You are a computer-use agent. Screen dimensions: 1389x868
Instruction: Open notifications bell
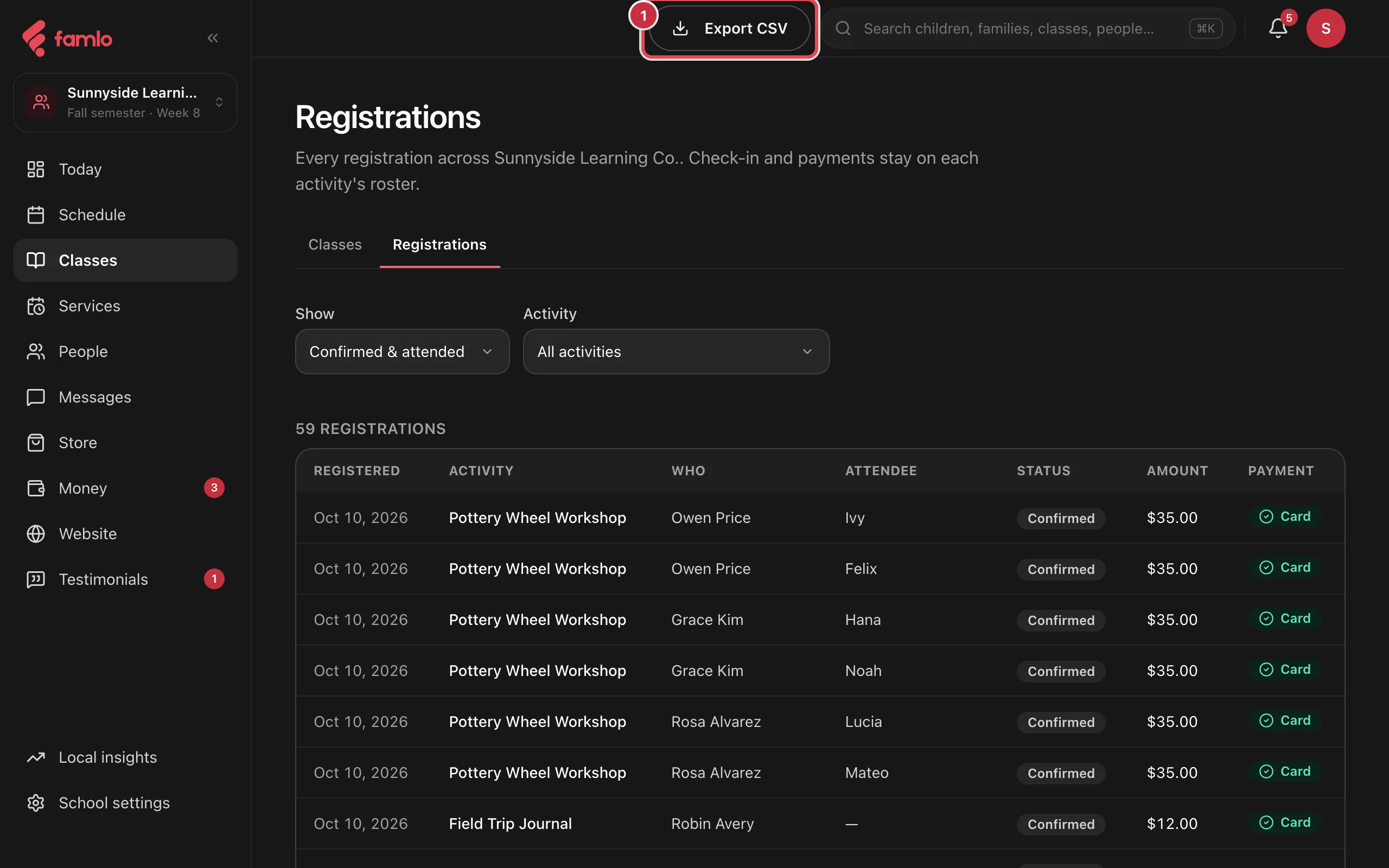click(x=1278, y=28)
